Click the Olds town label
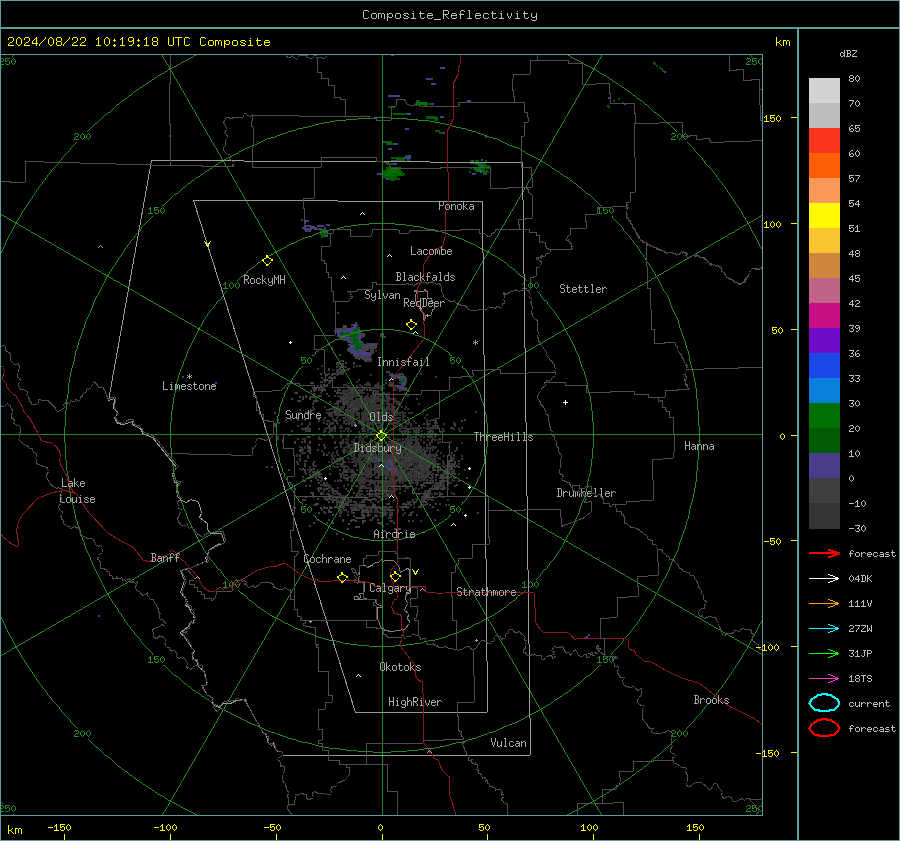 381,417
